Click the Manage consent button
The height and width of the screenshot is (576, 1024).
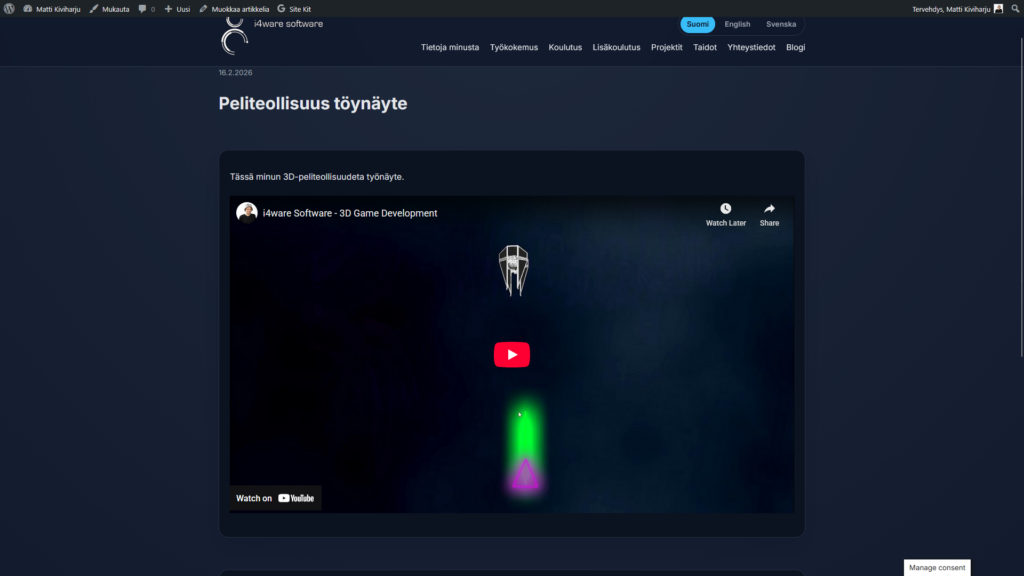[937, 567]
